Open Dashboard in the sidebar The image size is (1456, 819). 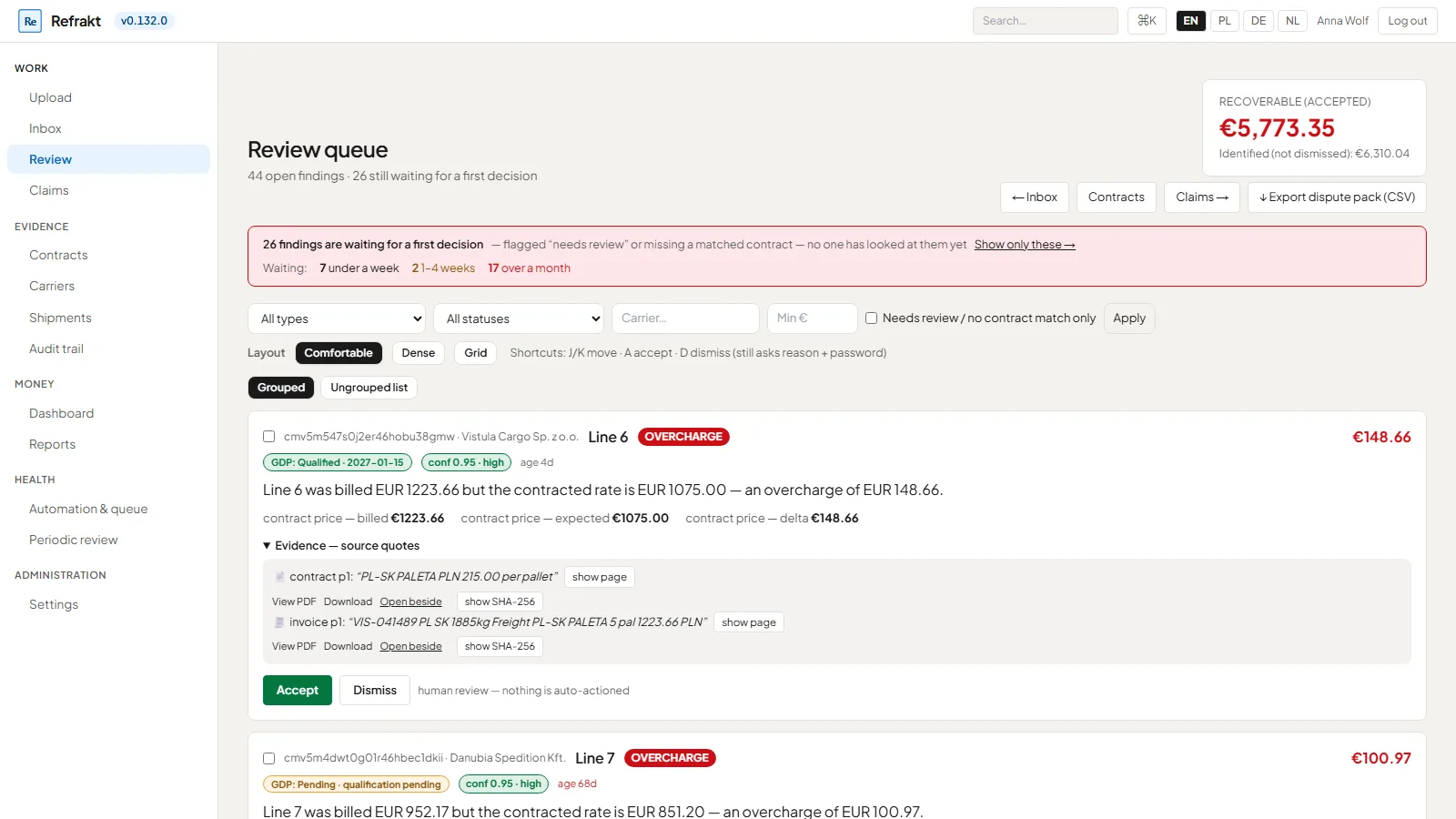pos(108,413)
